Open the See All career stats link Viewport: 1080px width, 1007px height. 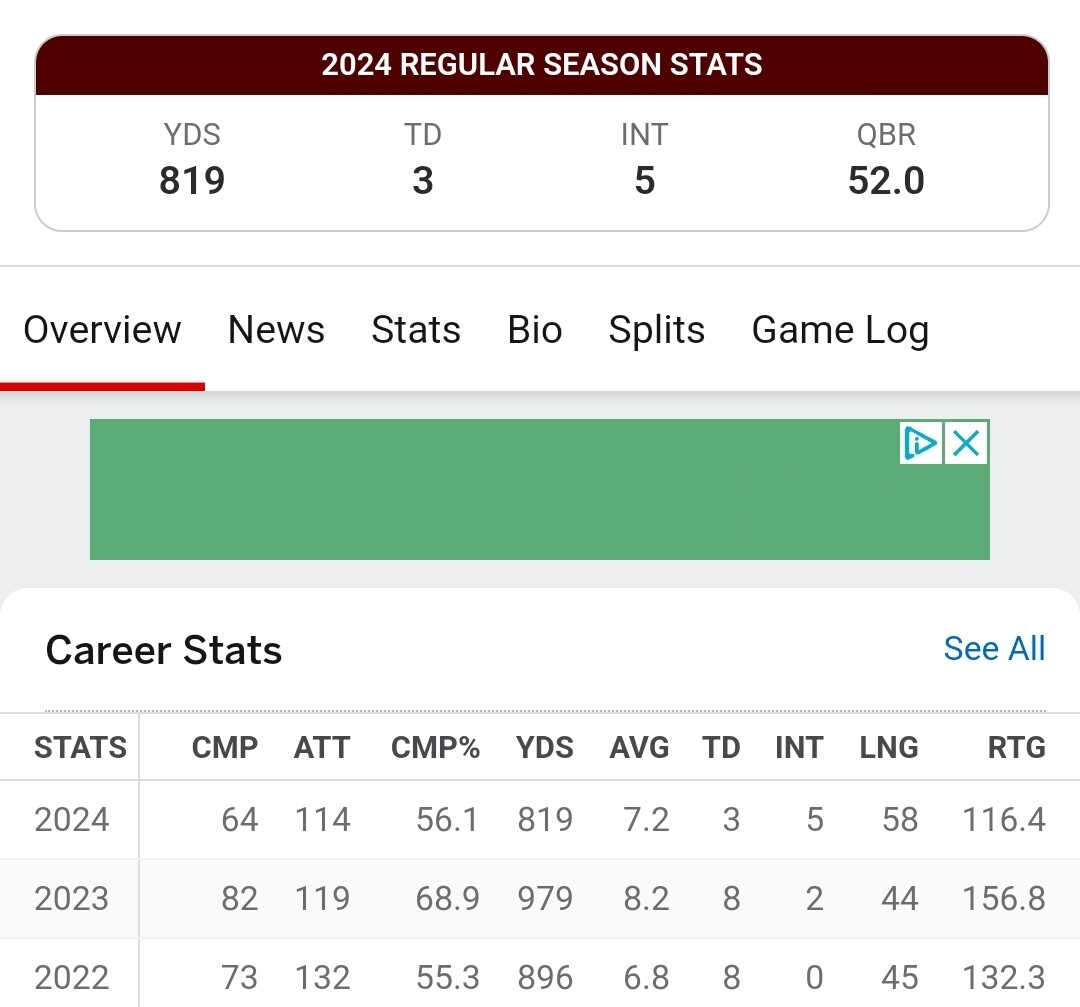point(995,649)
